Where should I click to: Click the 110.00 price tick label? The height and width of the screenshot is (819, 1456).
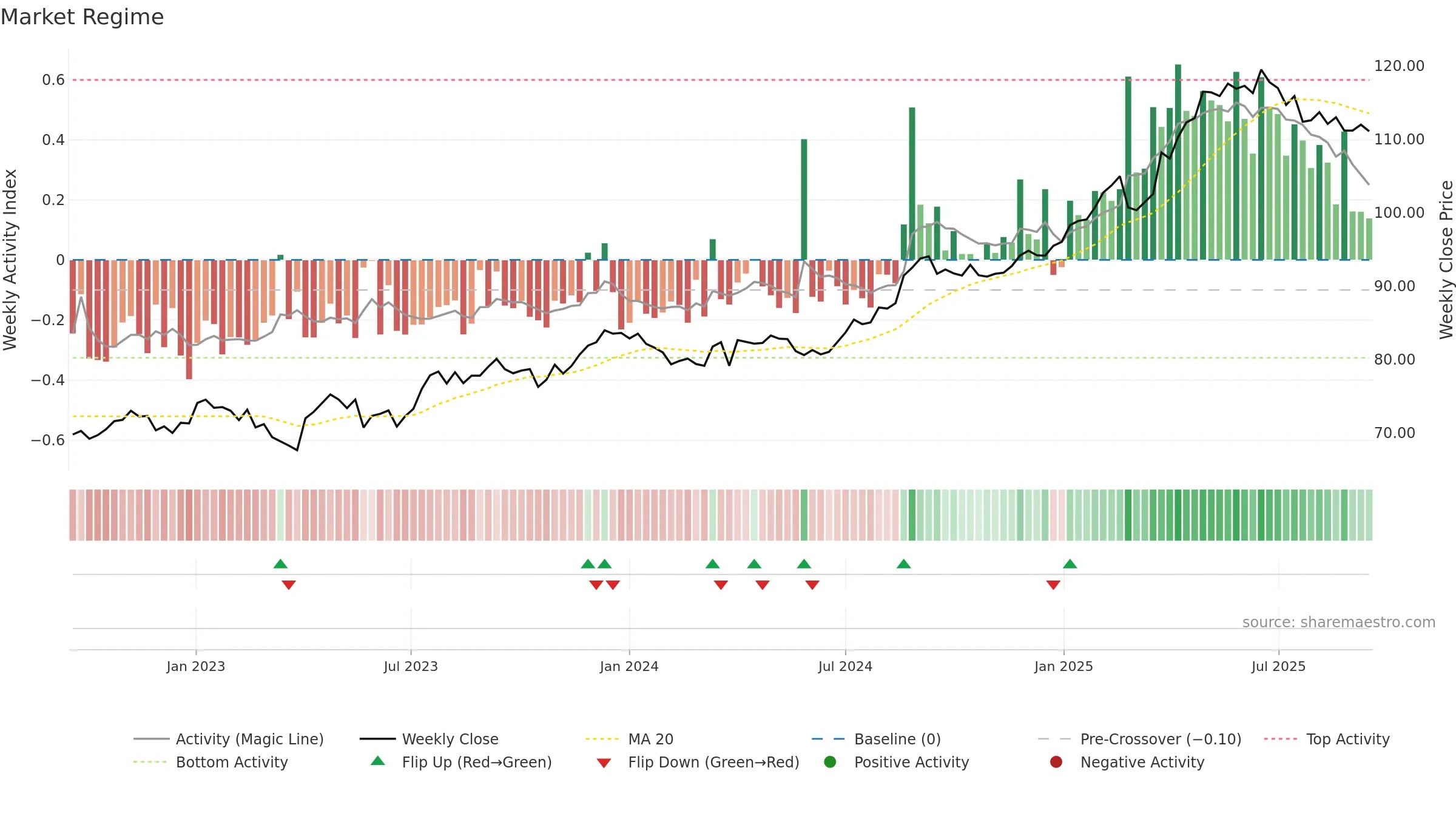[x=1399, y=139]
